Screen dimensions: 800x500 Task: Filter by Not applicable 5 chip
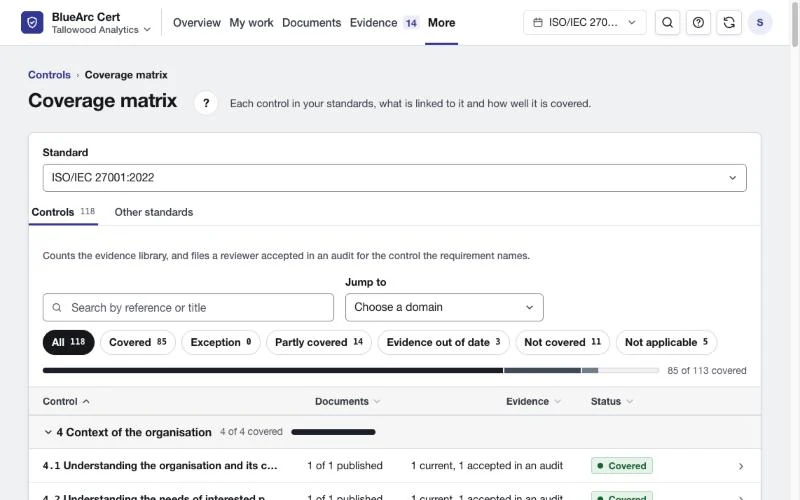pos(666,342)
